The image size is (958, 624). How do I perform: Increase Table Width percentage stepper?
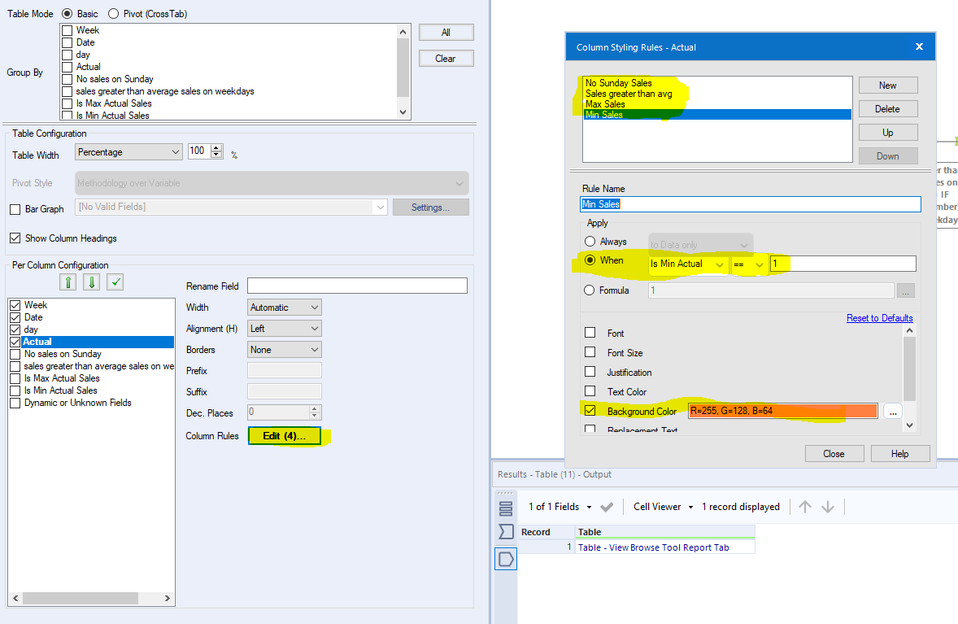pos(217,148)
